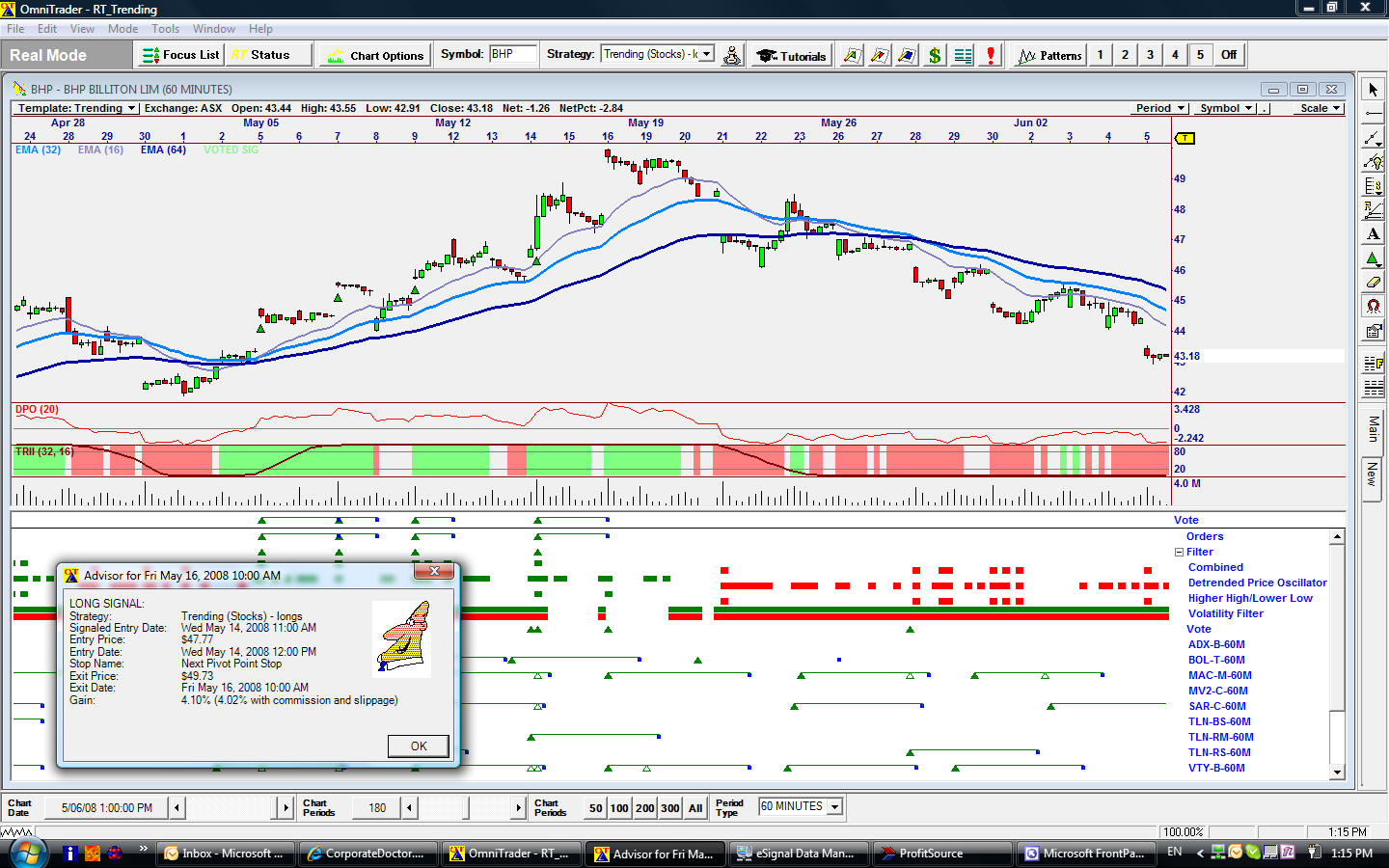Image resolution: width=1389 pixels, height=868 pixels.
Task: Set chart periods to 300
Action: (x=670, y=808)
